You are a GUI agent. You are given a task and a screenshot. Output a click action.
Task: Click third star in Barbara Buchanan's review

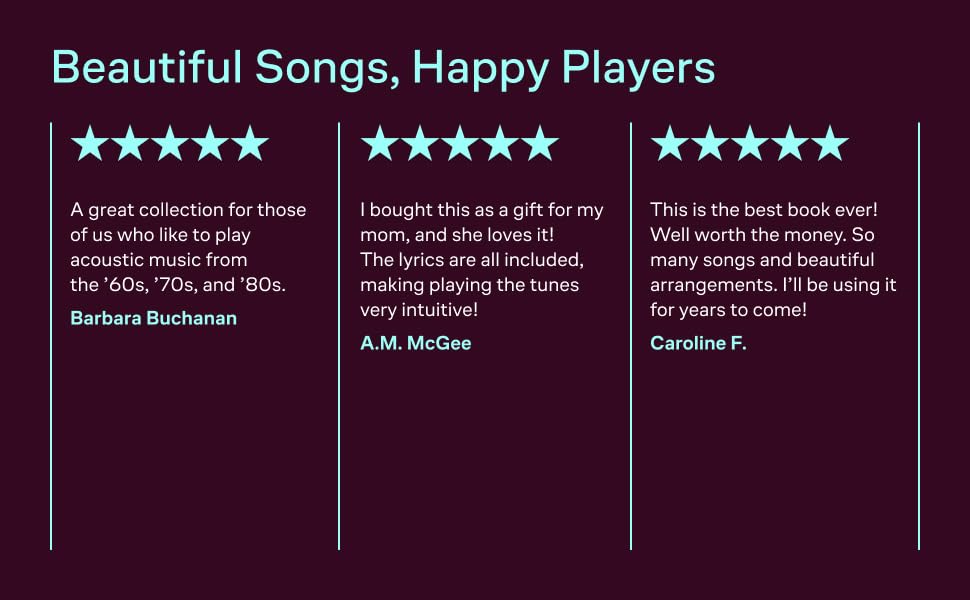(170, 144)
